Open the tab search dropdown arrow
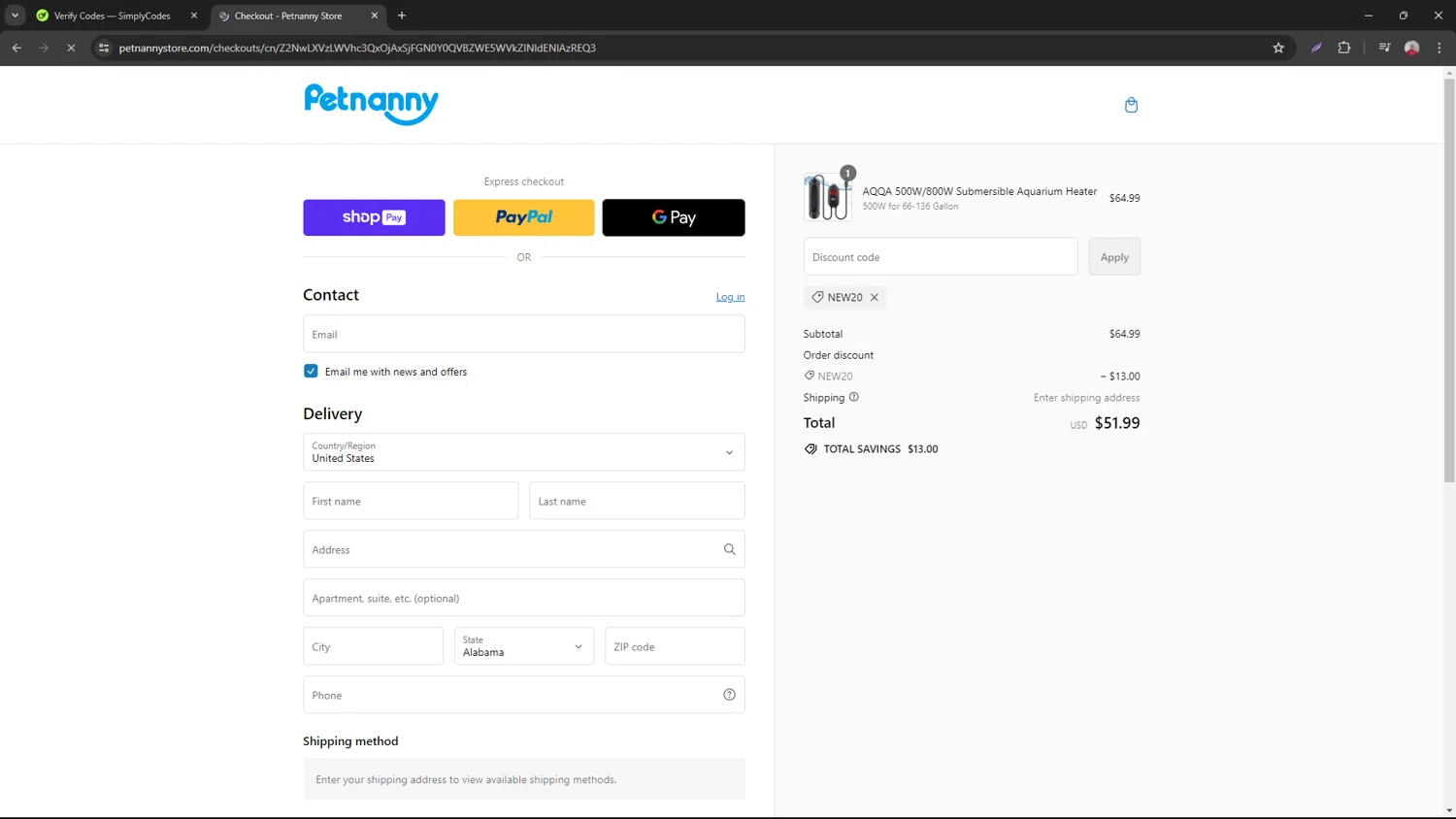The width and height of the screenshot is (1456, 819). [x=15, y=16]
